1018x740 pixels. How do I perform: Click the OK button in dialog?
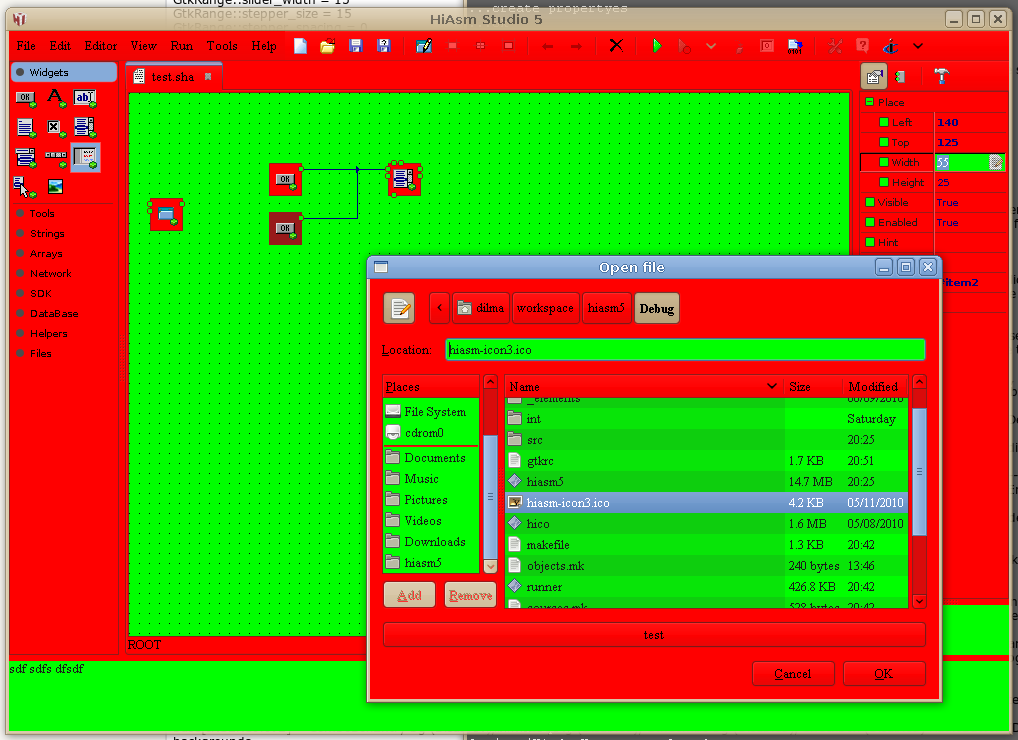point(883,673)
